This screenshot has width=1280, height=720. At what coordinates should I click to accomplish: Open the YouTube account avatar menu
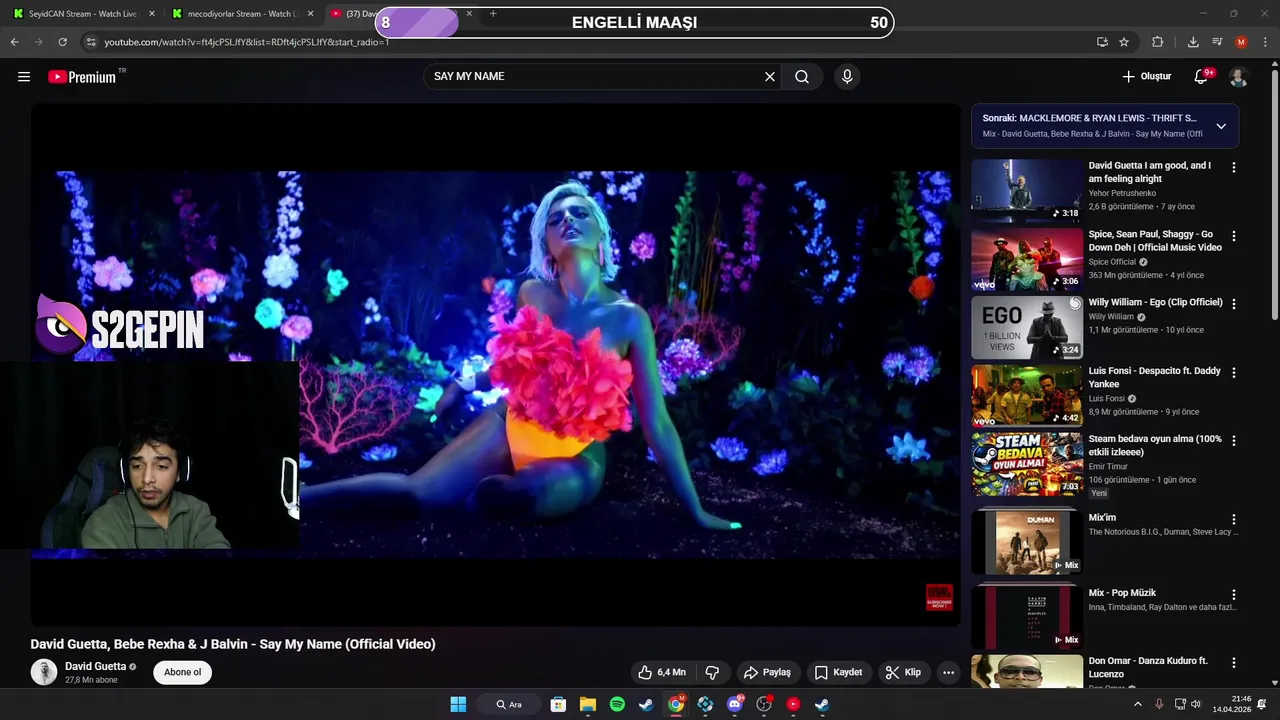coord(1238,77)
